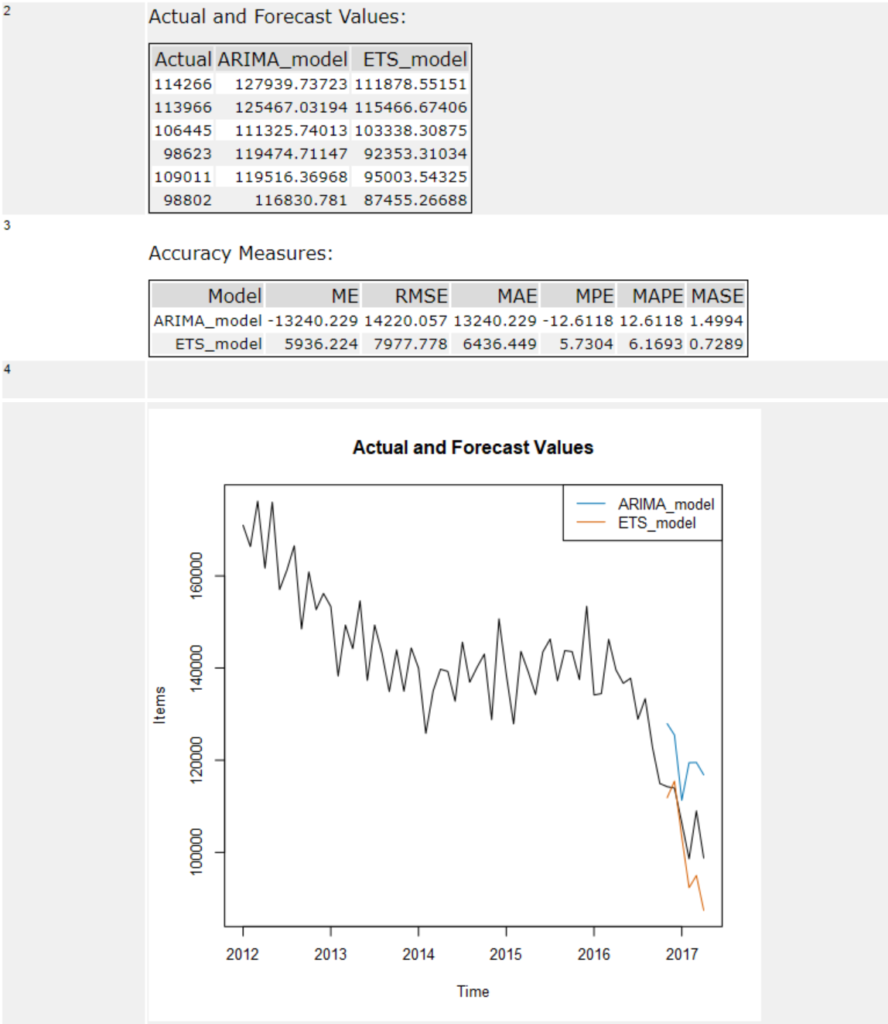
Task: Click ARIMA_model entry in chart legend
Action: 666,504
